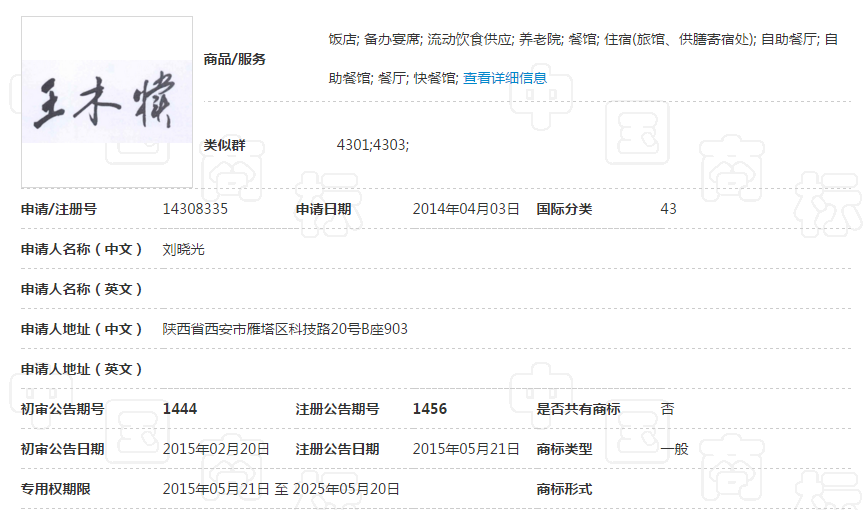The height and width of the screenshot is (510, 865).
Task: Click the similar group codes 4301;4303;
Action: tap(373, 145)
